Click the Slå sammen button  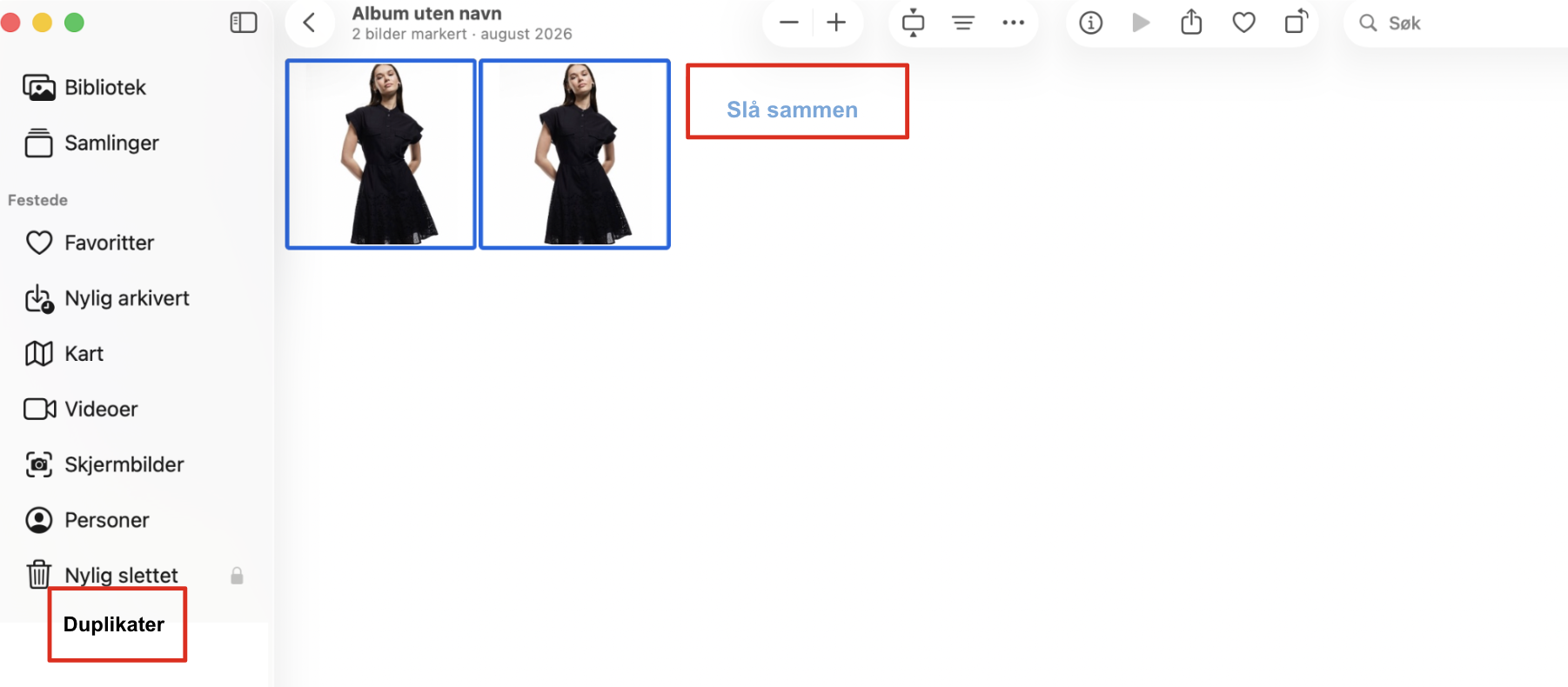point(793,110)
